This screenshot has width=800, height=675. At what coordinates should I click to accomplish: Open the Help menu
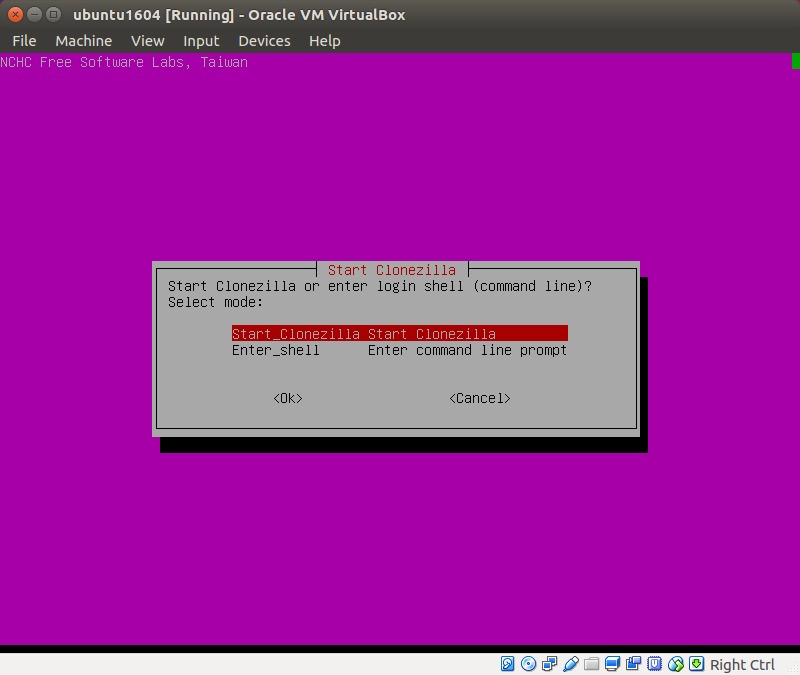pyautogui.click(x=324, y=41)
